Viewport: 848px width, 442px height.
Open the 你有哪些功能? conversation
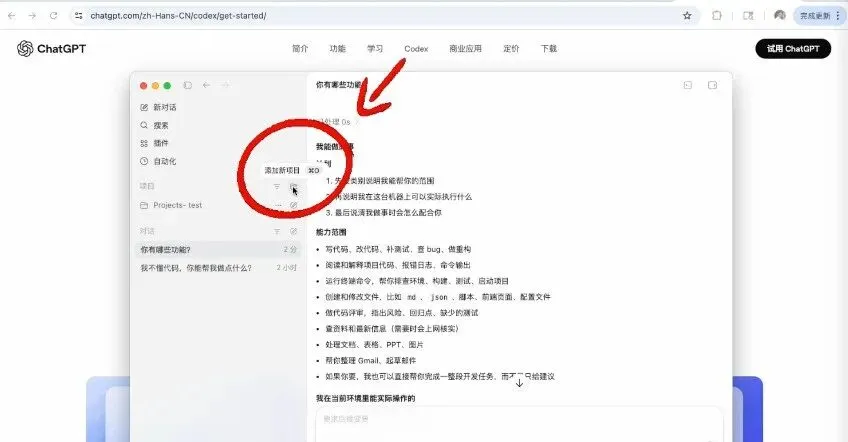tap(217, 249)
